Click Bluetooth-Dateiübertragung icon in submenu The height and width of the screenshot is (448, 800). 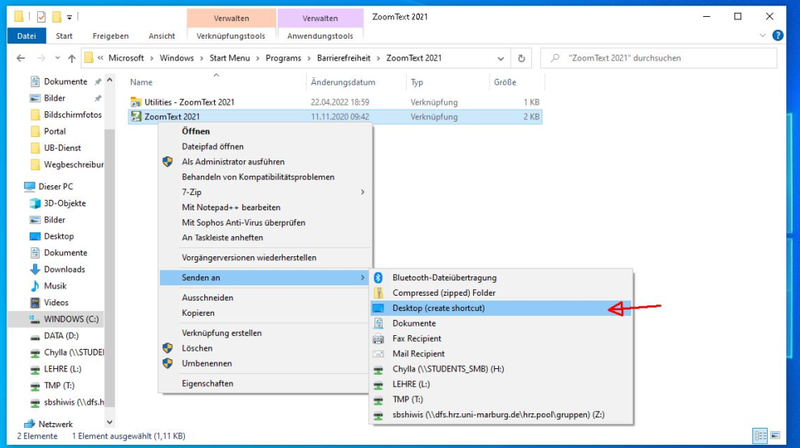point(378,278)
